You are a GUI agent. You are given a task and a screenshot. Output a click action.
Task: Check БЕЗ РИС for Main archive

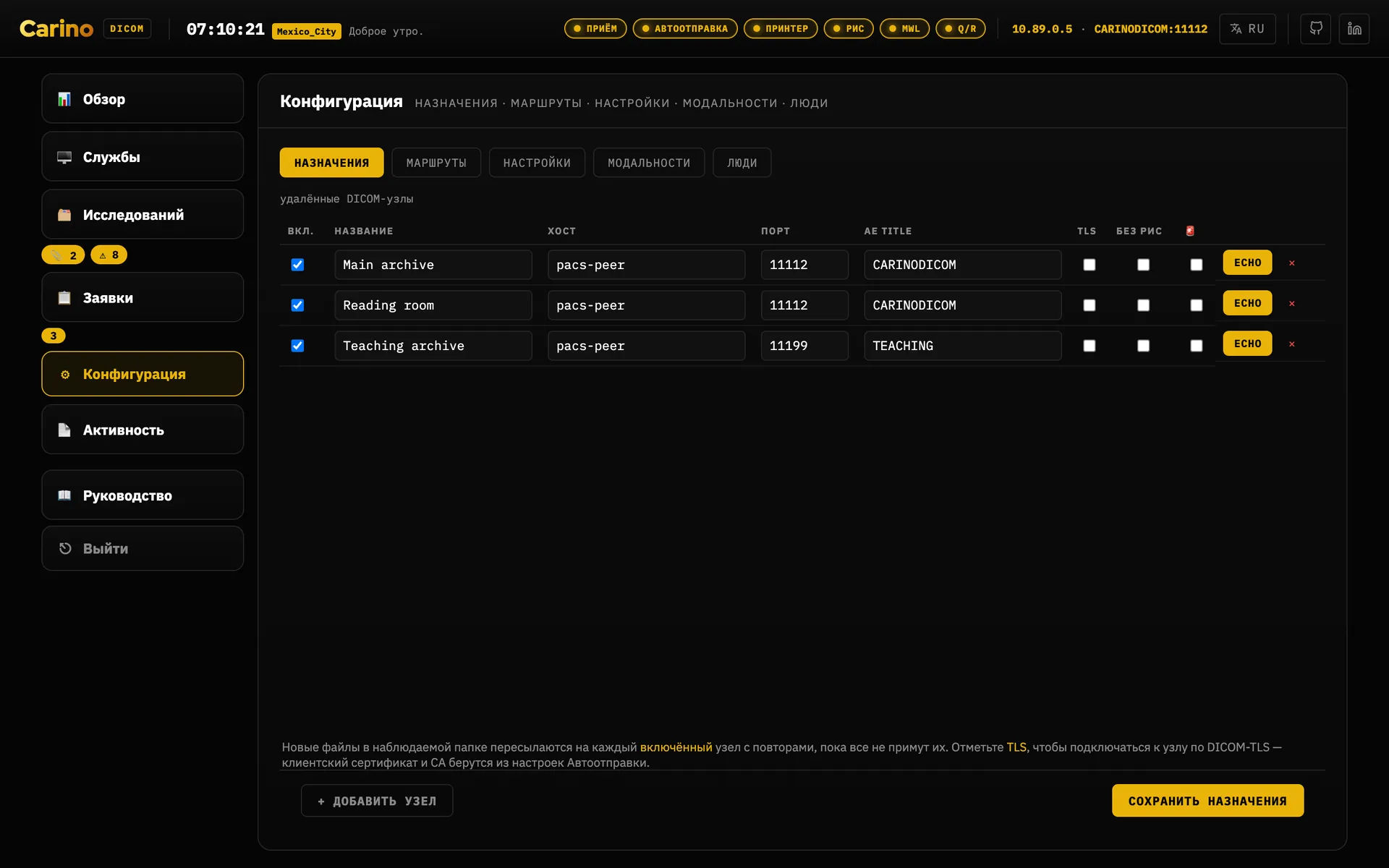(1144, 265)
